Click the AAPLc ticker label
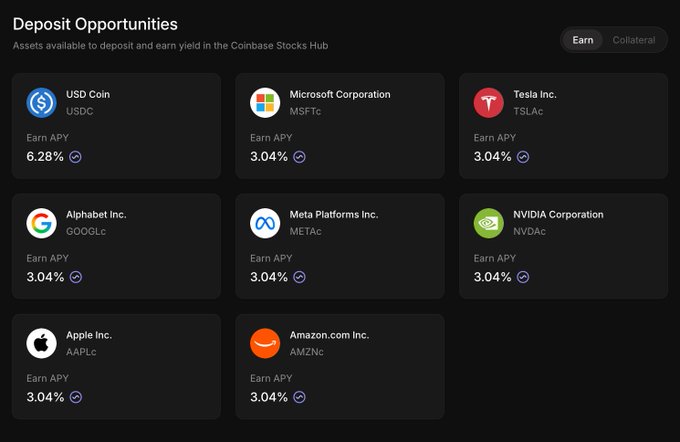 pos(81,352)
